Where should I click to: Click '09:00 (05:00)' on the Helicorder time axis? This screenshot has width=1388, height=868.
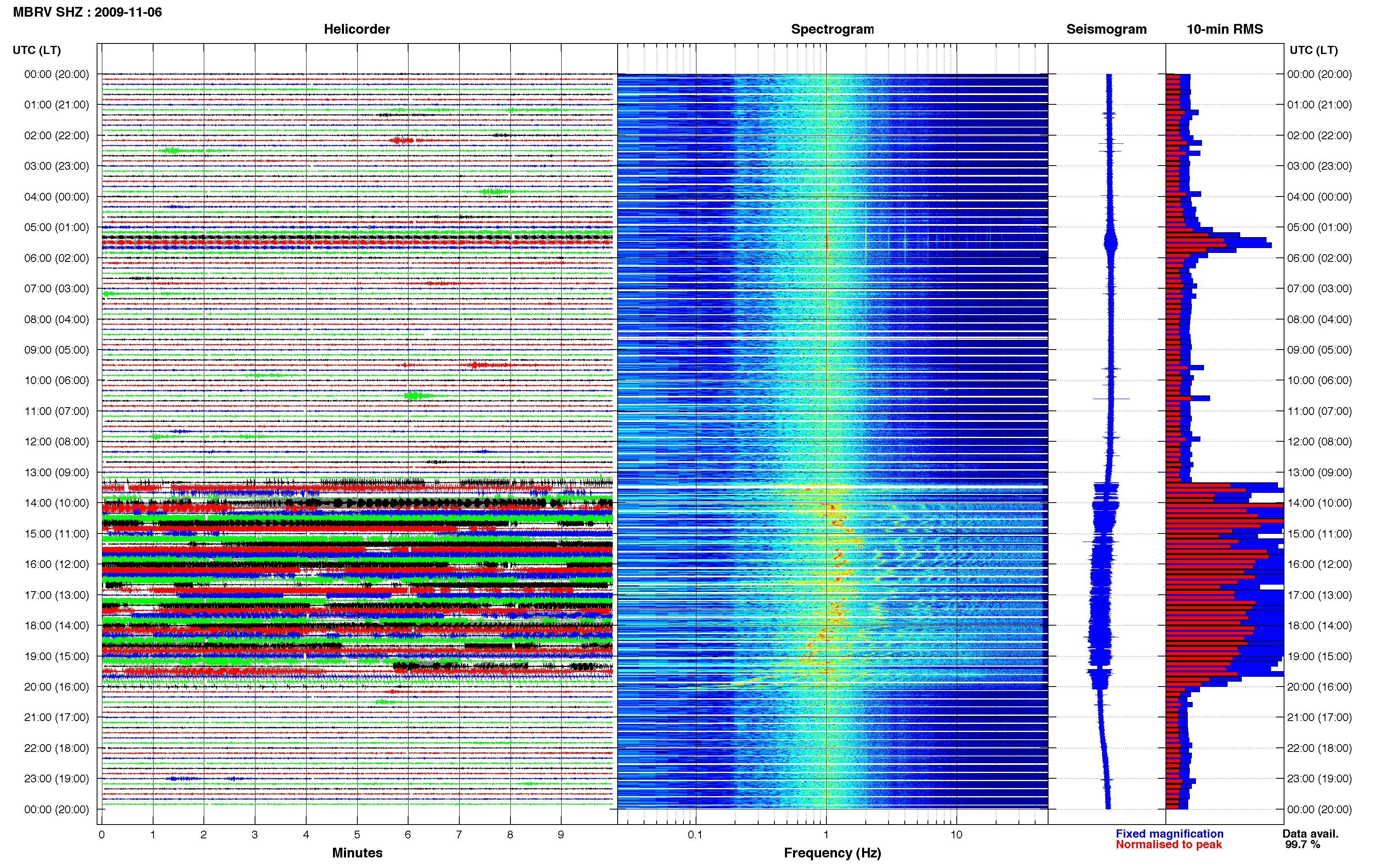click(x=56, y=350)
